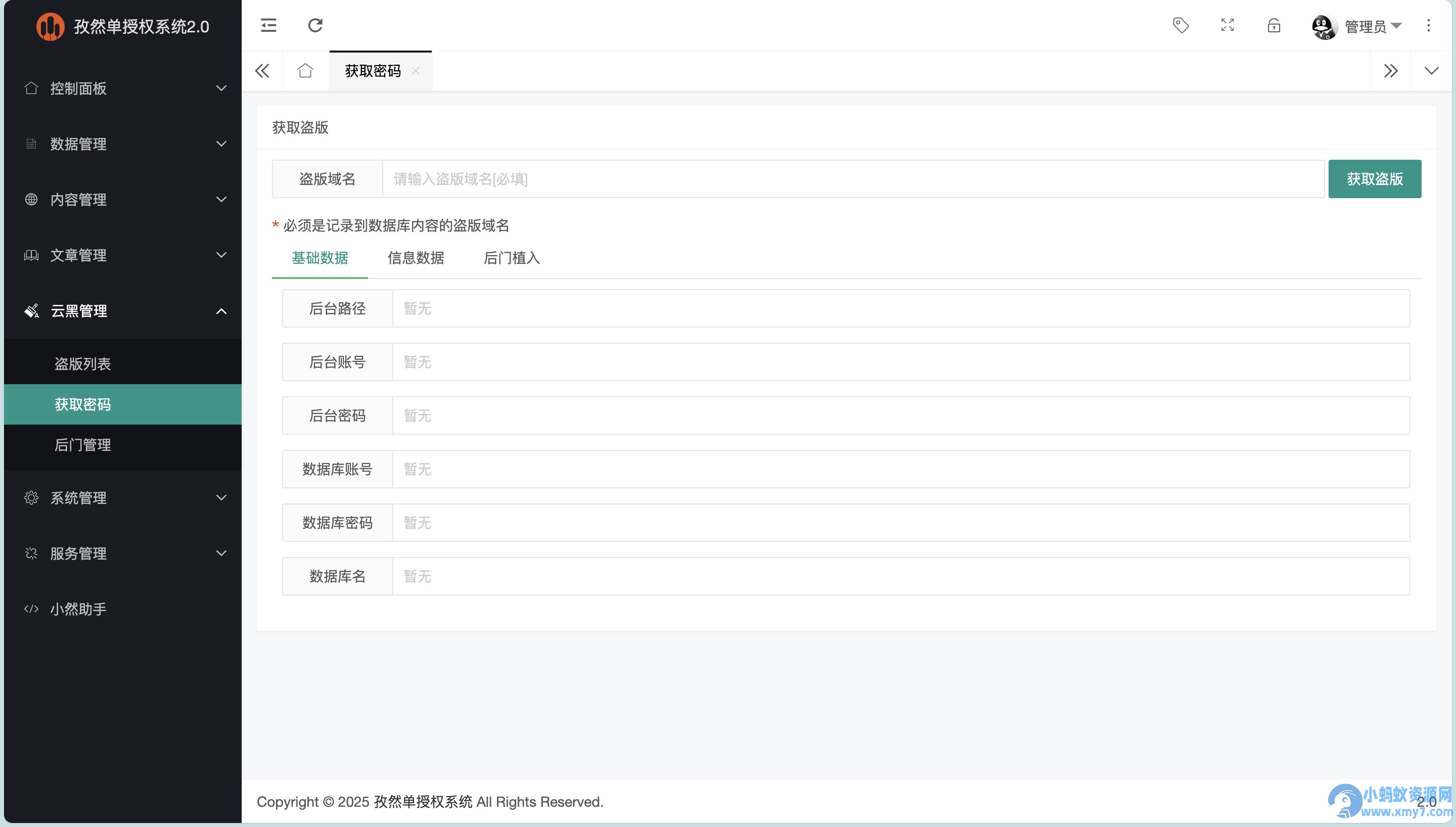Click the 获取盗版 green button
The height and width of the screenshot is (827, 1456).
point(1374,179)
